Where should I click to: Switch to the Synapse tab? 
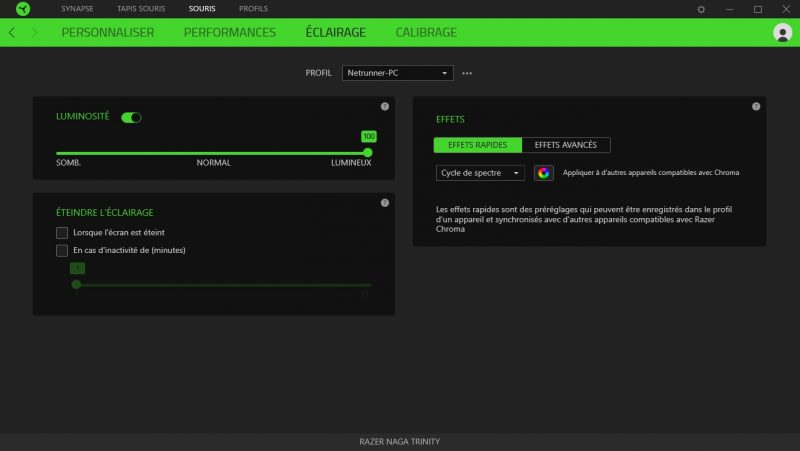coord(77,9)
